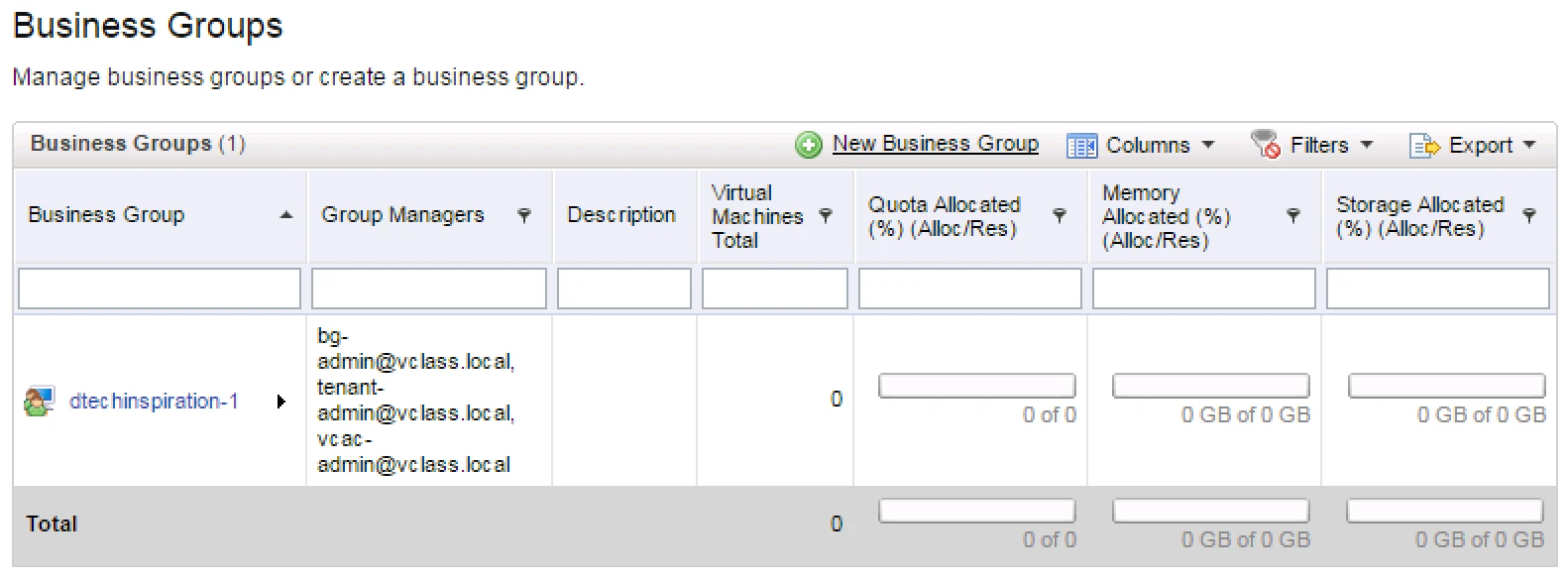Open the Storage Allocated column filter icon

[x=1528, y=215]
